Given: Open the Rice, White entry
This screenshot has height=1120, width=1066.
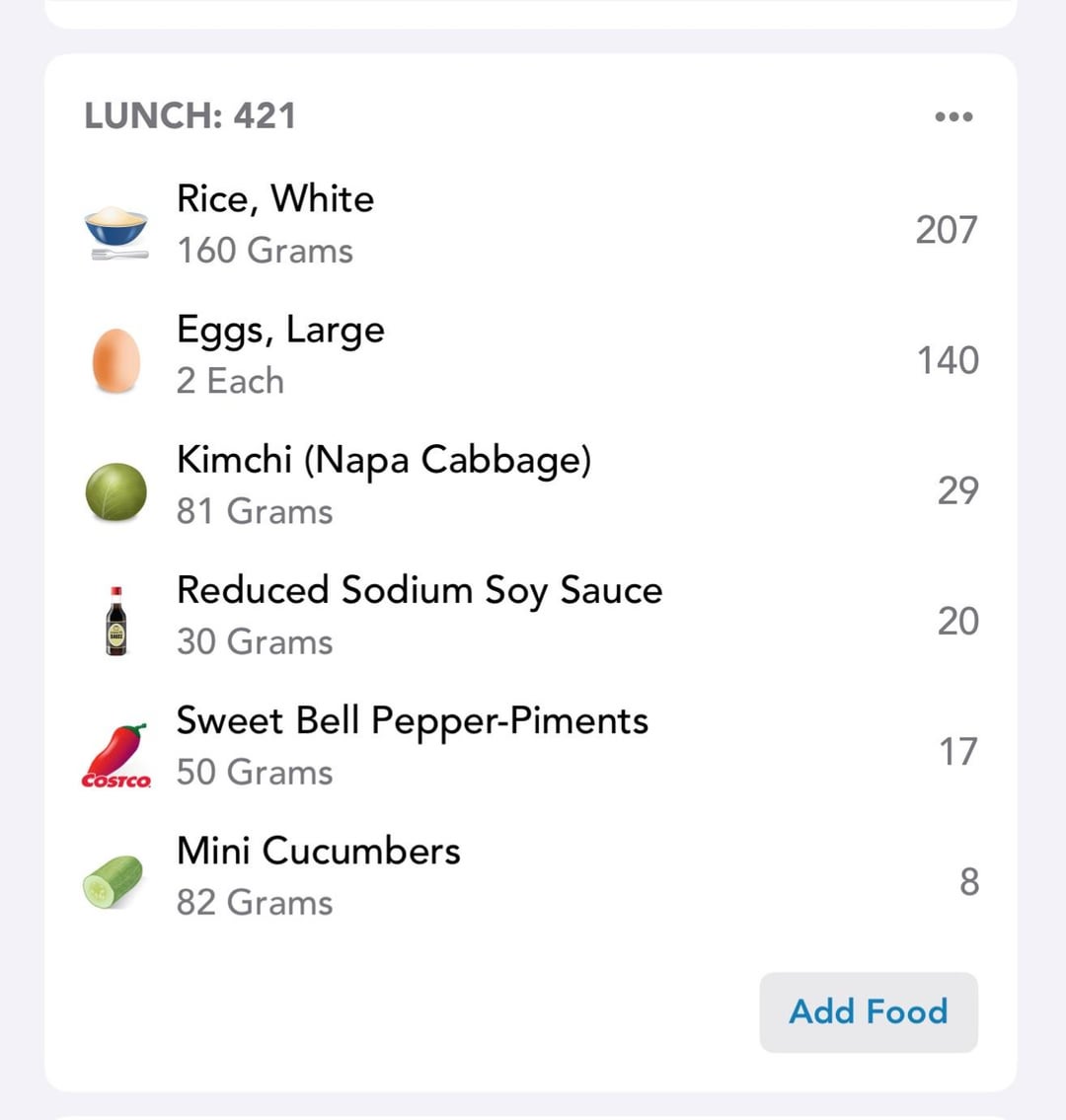Looking at the screenshot, I should 275,199.
